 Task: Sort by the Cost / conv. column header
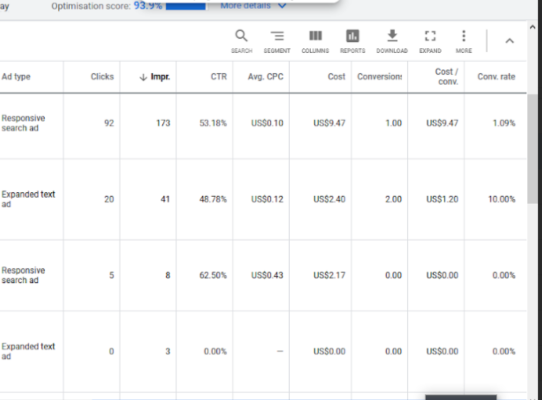pos(447,77)
